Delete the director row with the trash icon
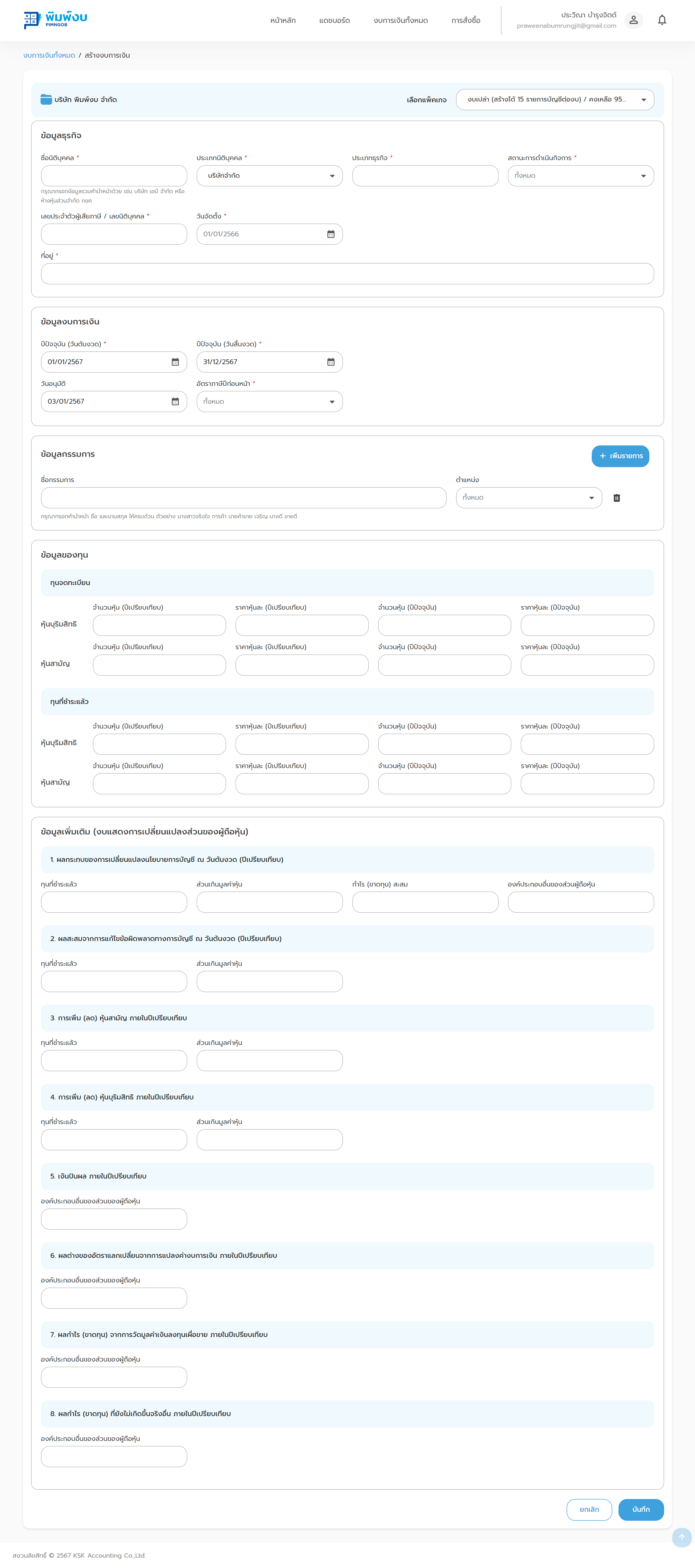The height and width of the screenshot is (1568, 695). tap(616, 498)
